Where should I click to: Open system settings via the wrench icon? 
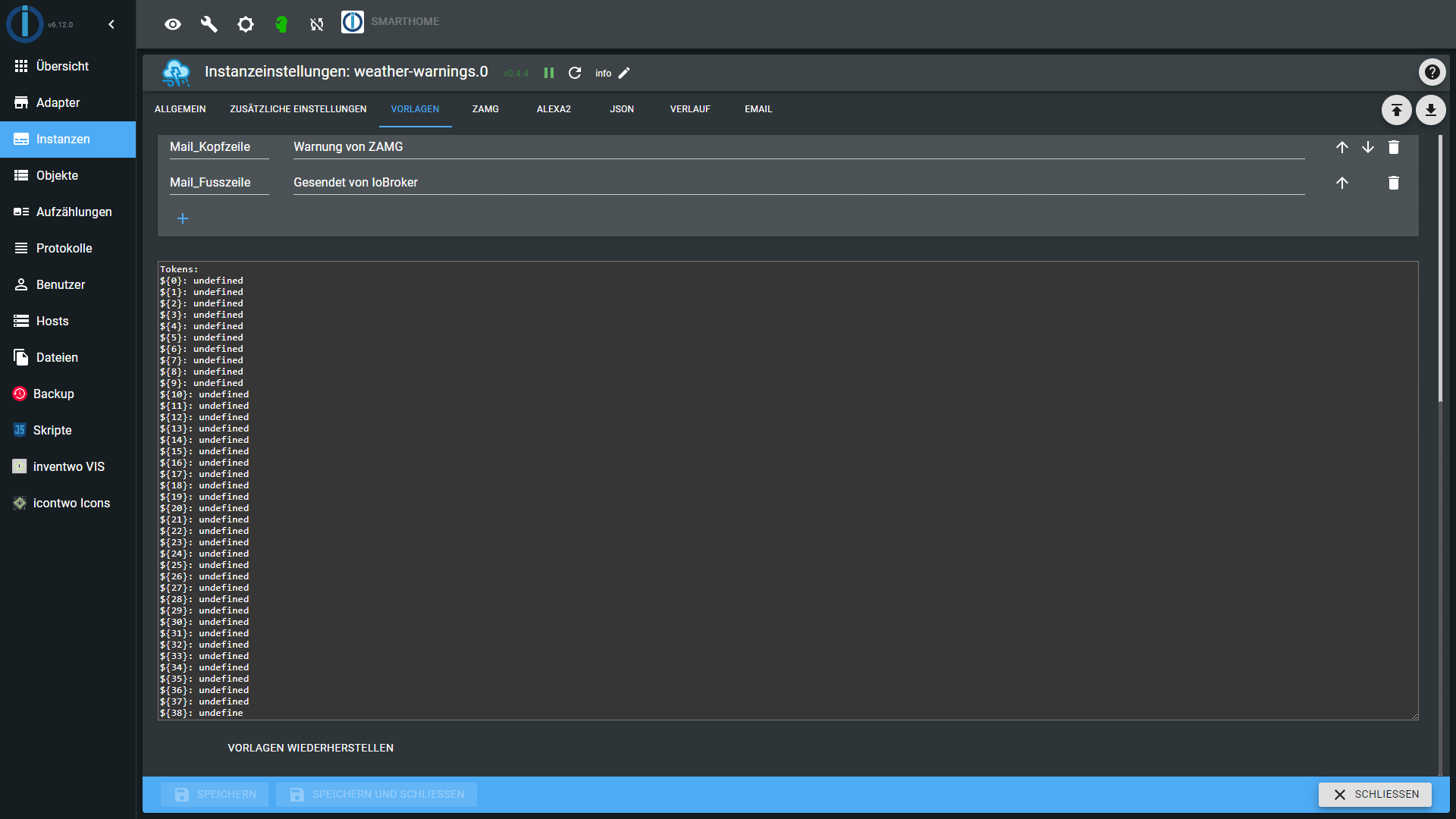click(x=209, y=24)
